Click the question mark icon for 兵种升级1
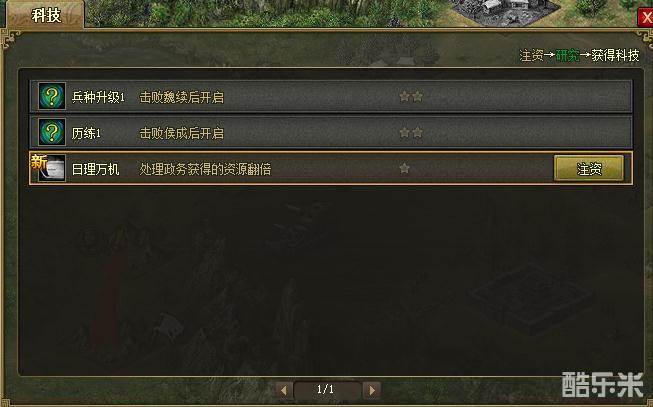This screenshot has width=653, height=407. [x=52, y=96]
